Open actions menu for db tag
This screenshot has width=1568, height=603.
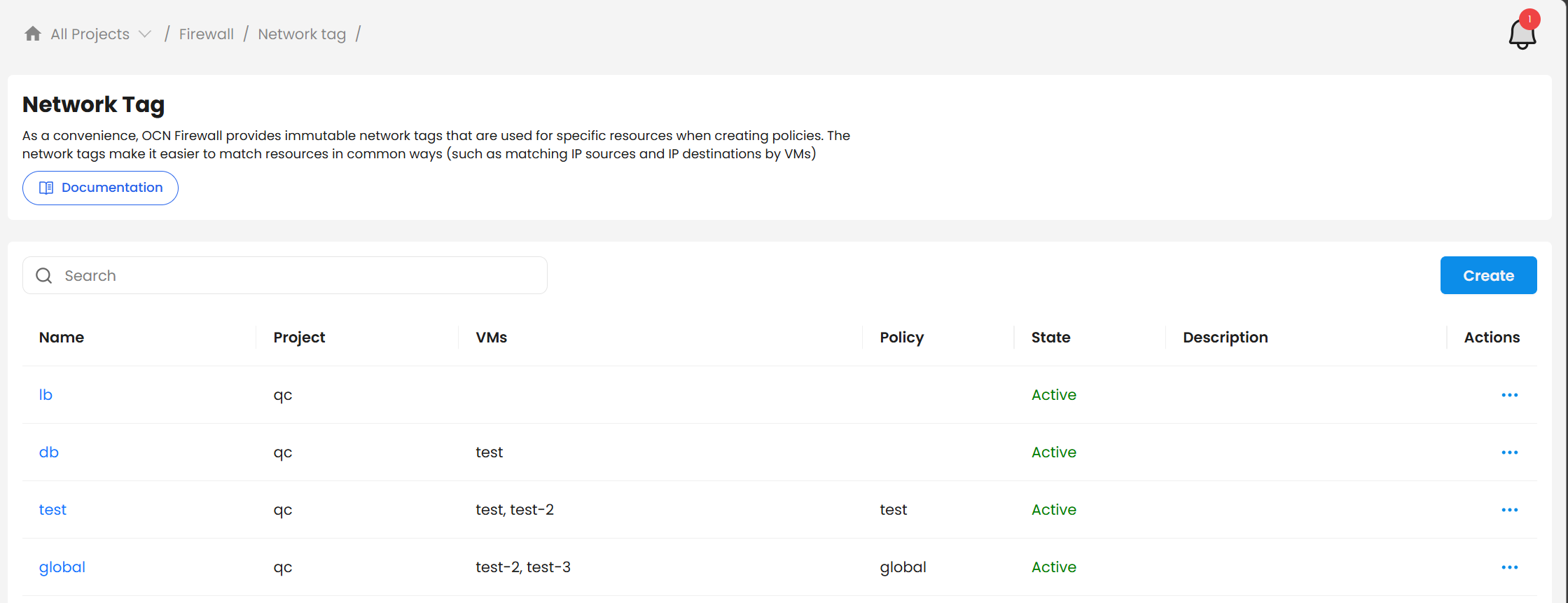coord(1509,452)
